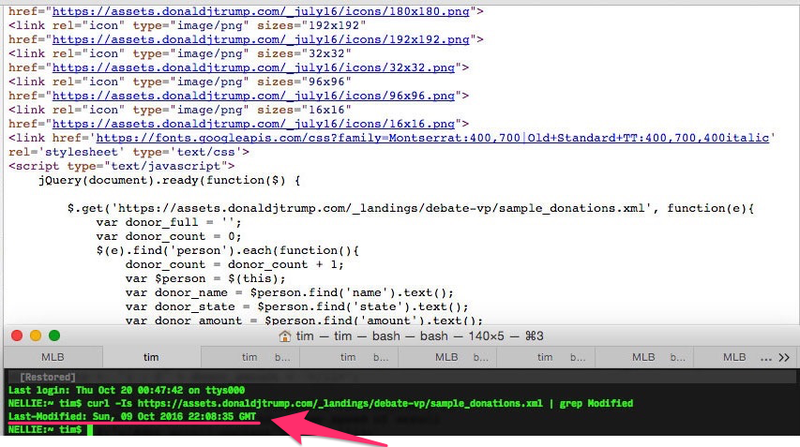
Task: Switch to the sixth tab labeled tim b...
Action: coord(545,357)
